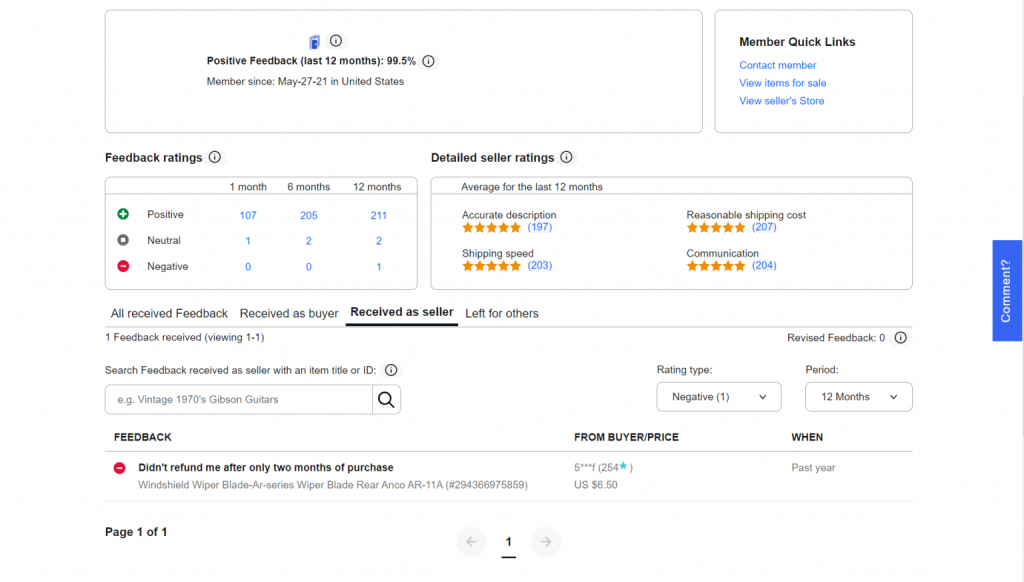Click info icon next to Revised Feedback
Image resolution: width=1024 pixels, height=582 pixels.
click(x=900, y=338)
